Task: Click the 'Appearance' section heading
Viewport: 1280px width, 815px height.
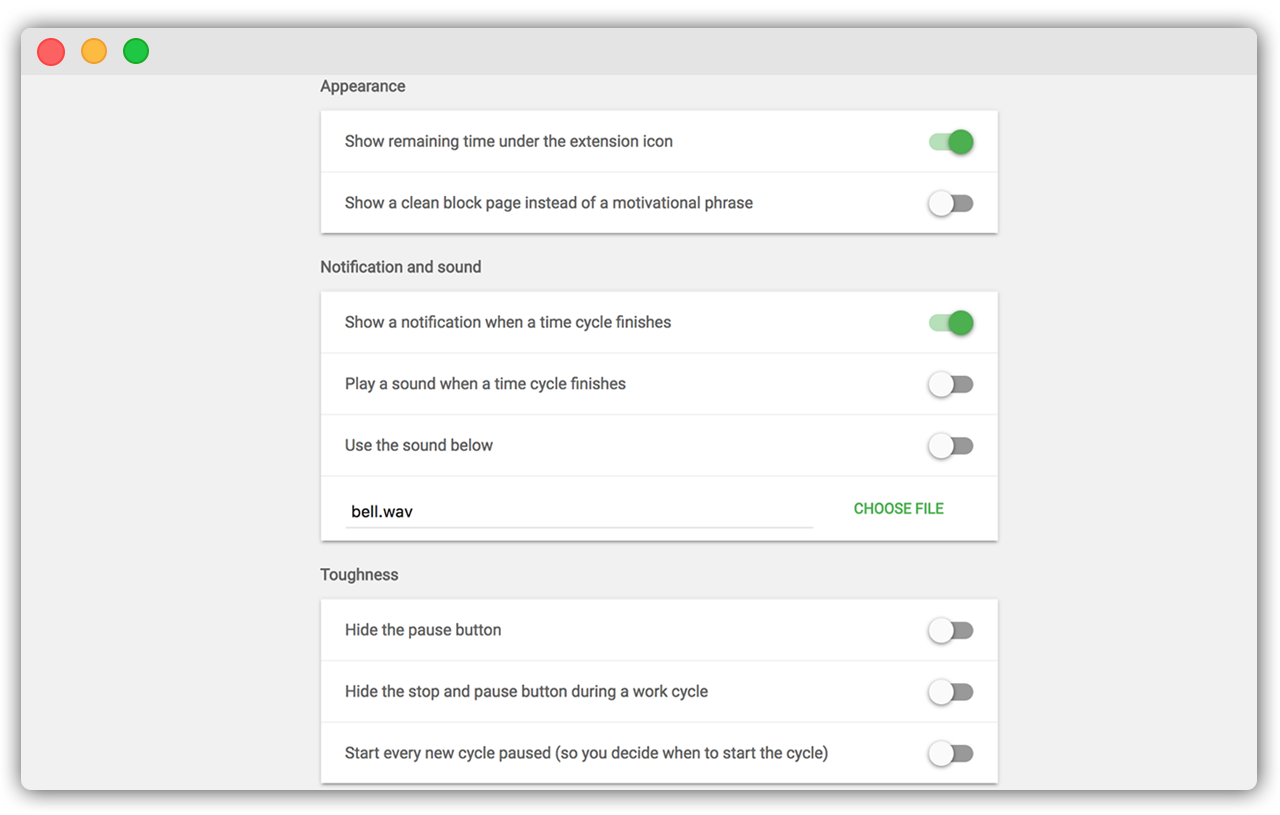Action: (362, 87)
